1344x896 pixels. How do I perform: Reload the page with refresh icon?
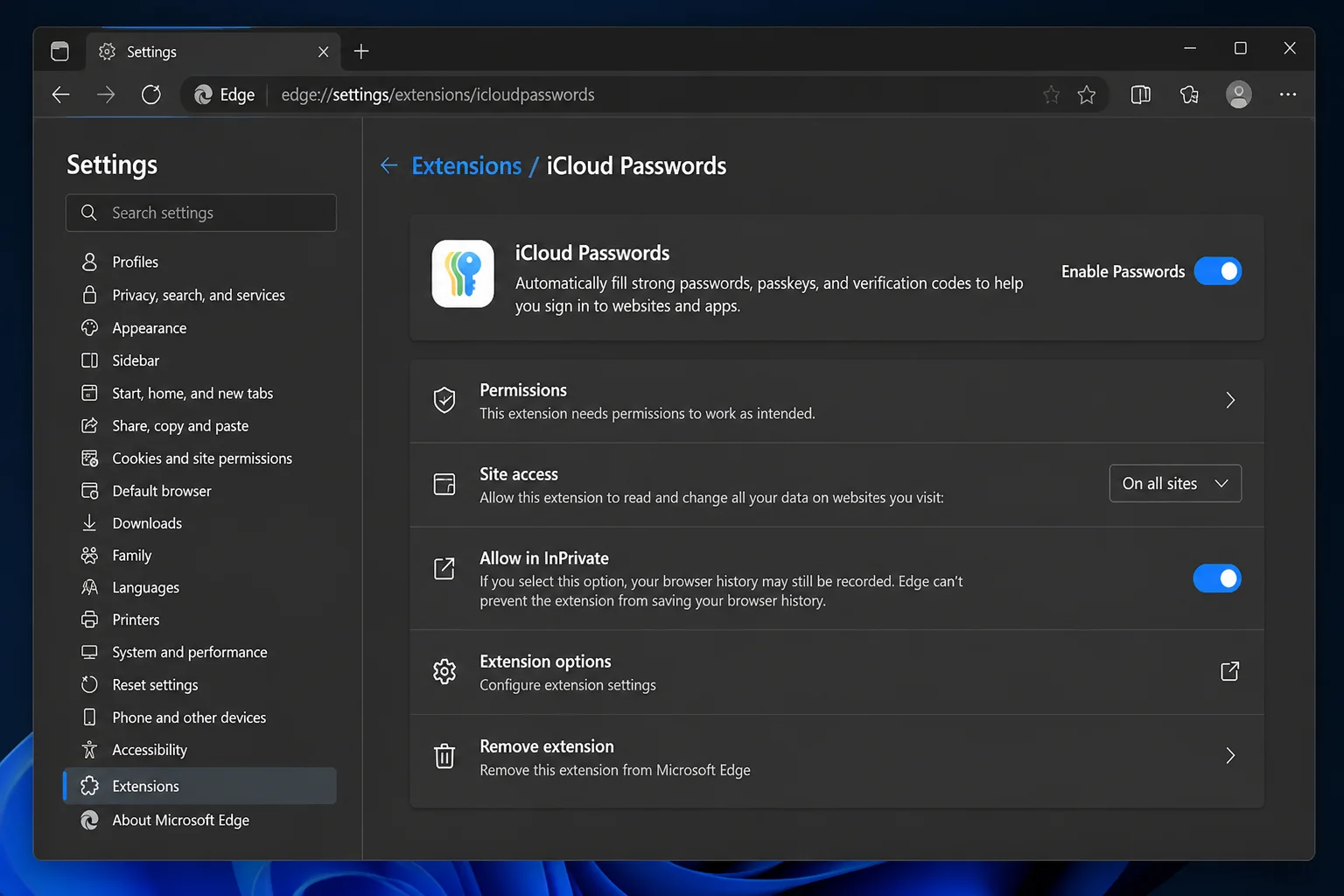click(151, 94)
